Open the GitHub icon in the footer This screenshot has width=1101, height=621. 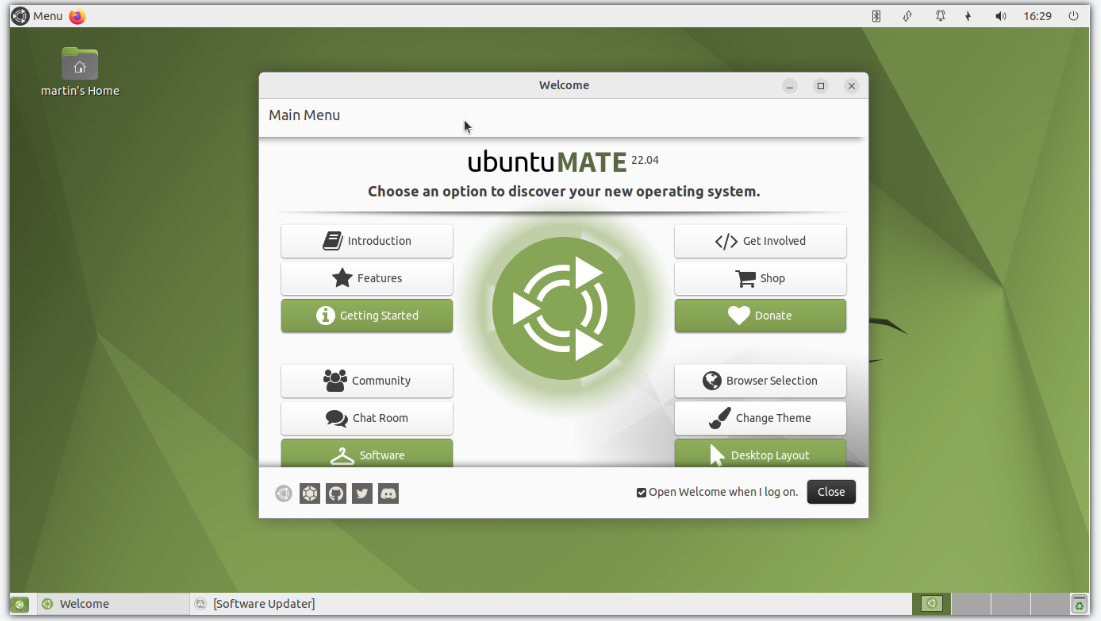(335, 493)
